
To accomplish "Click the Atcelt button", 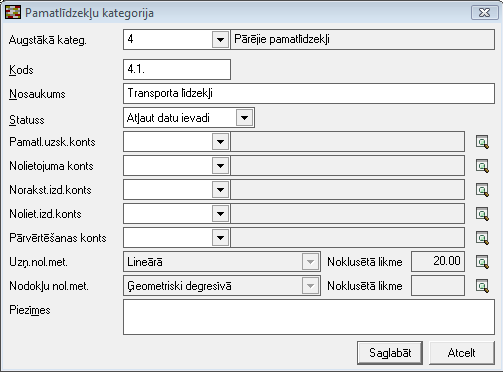I will pos(462,353).
